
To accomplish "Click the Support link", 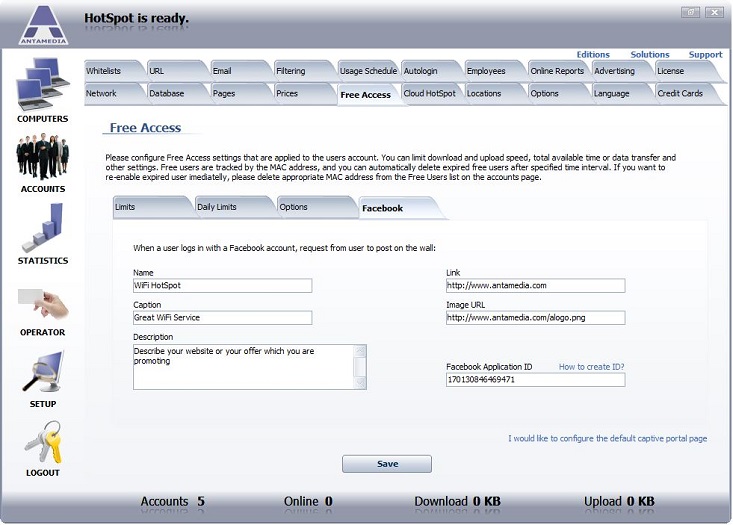I will (705, 55).
